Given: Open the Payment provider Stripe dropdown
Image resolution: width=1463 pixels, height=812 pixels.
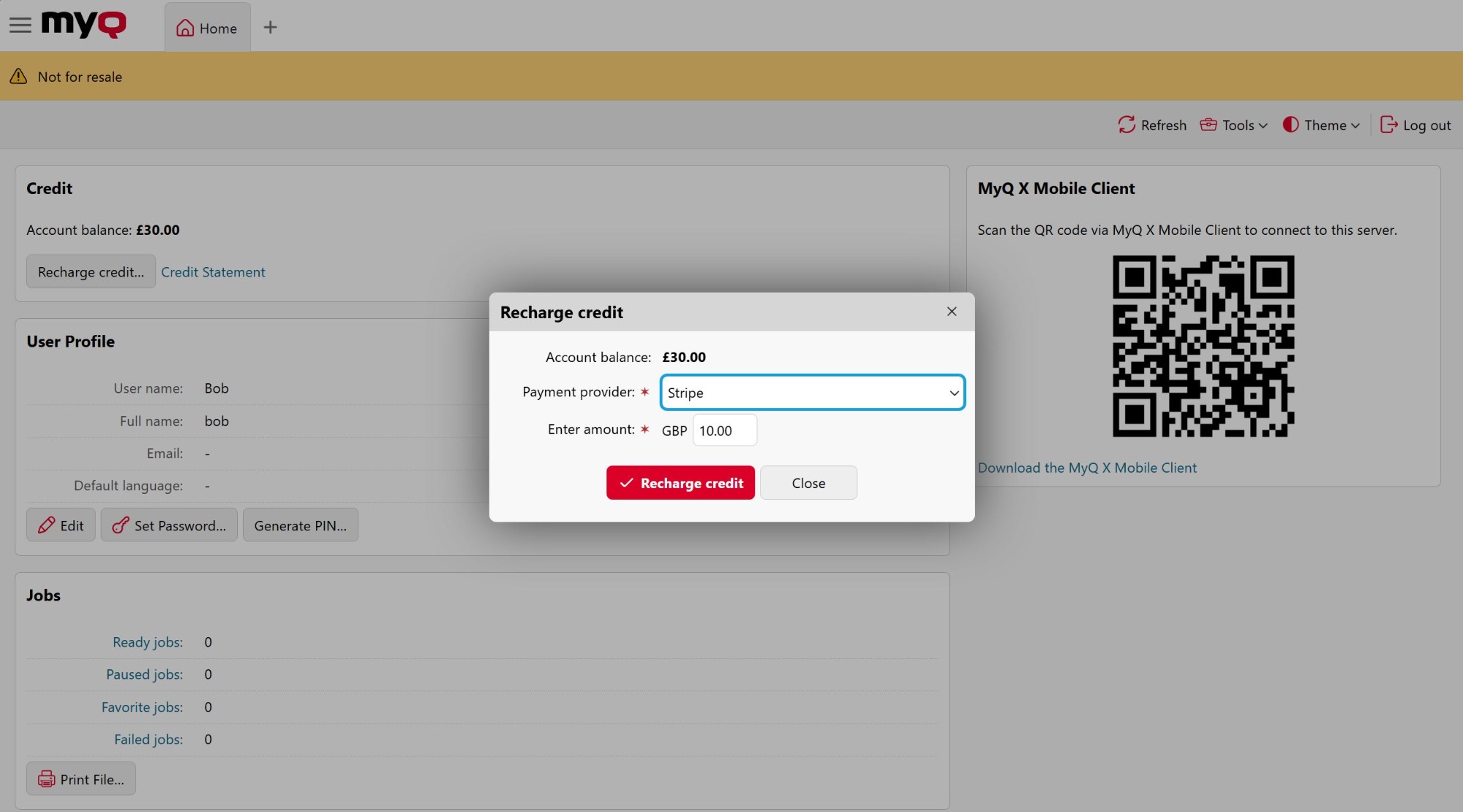Looking at the screenshot, I should [x=812, y=393].
